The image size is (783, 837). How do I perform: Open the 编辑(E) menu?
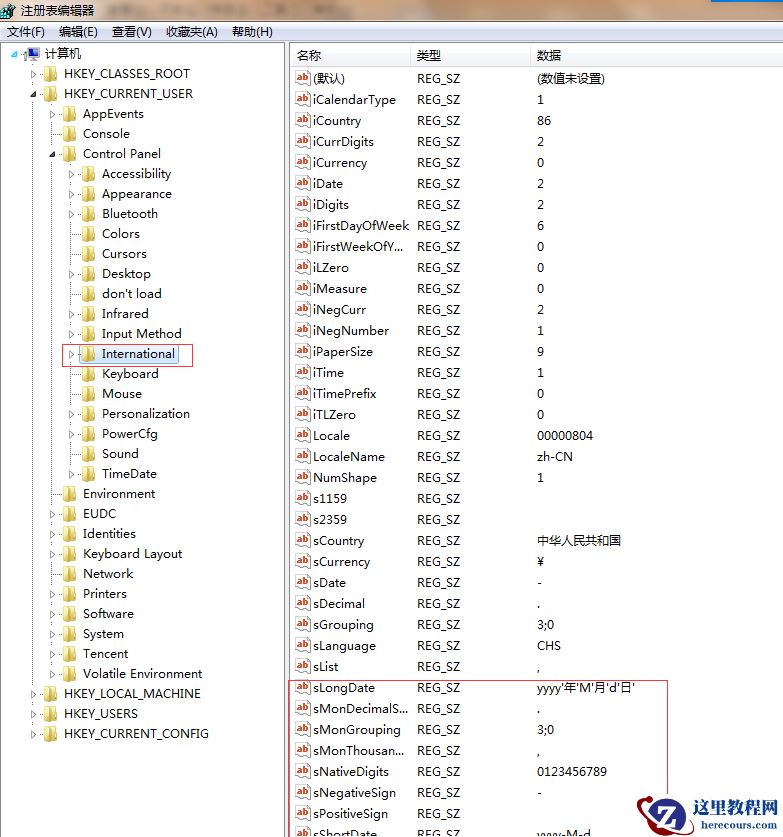[x=78, y=32]
